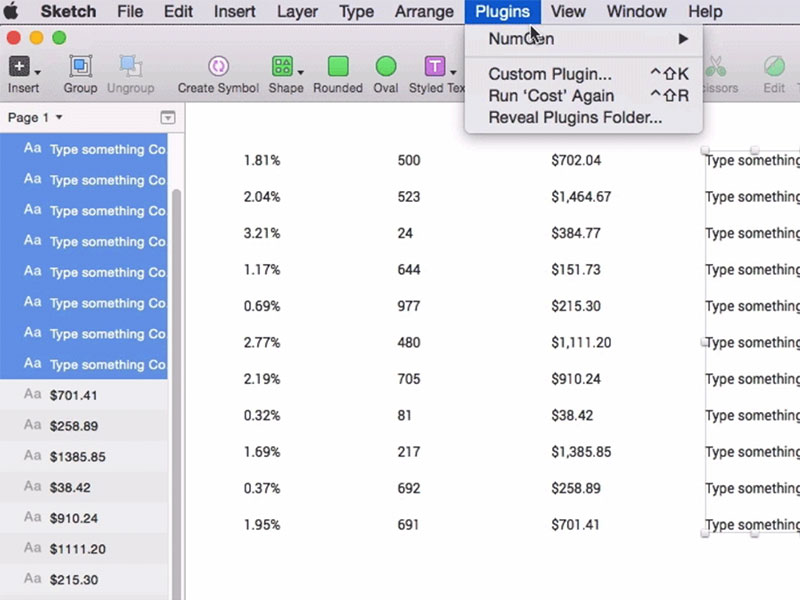Select the $258.89 layer in the layer list
Image resolution: width=800 pixels, height=600 pixels.
[84, 425]
